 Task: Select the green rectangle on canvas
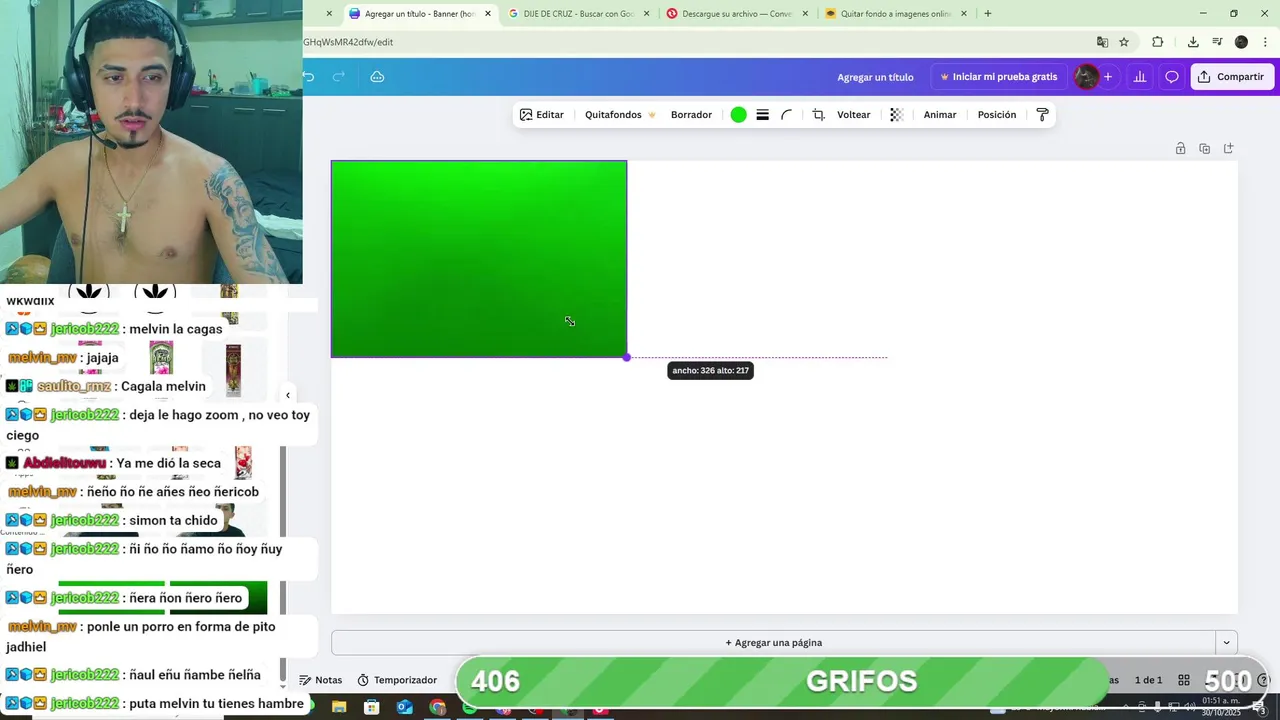479,259
